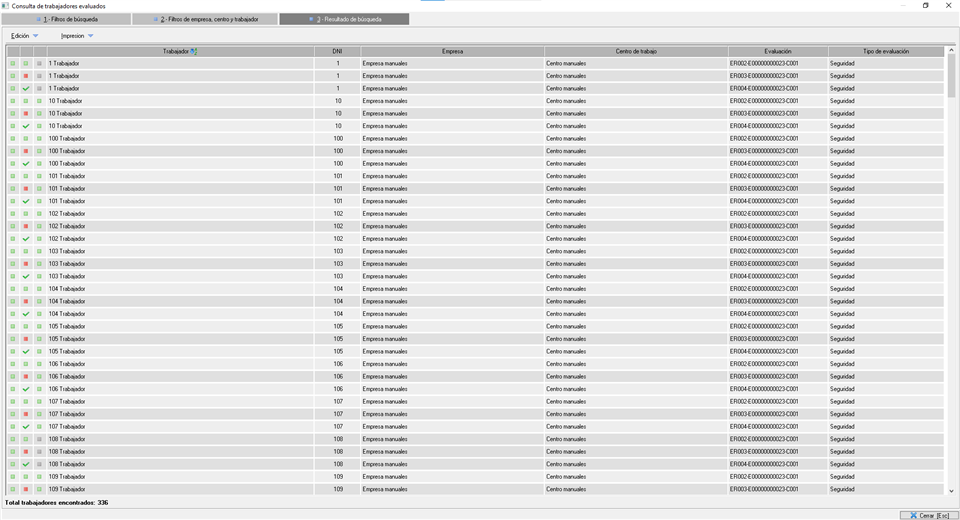Viewport: 960px width, 520px height.
Task: Click green checkmark in 100 Trabajador ER004 row
Action: click(26, 164)
